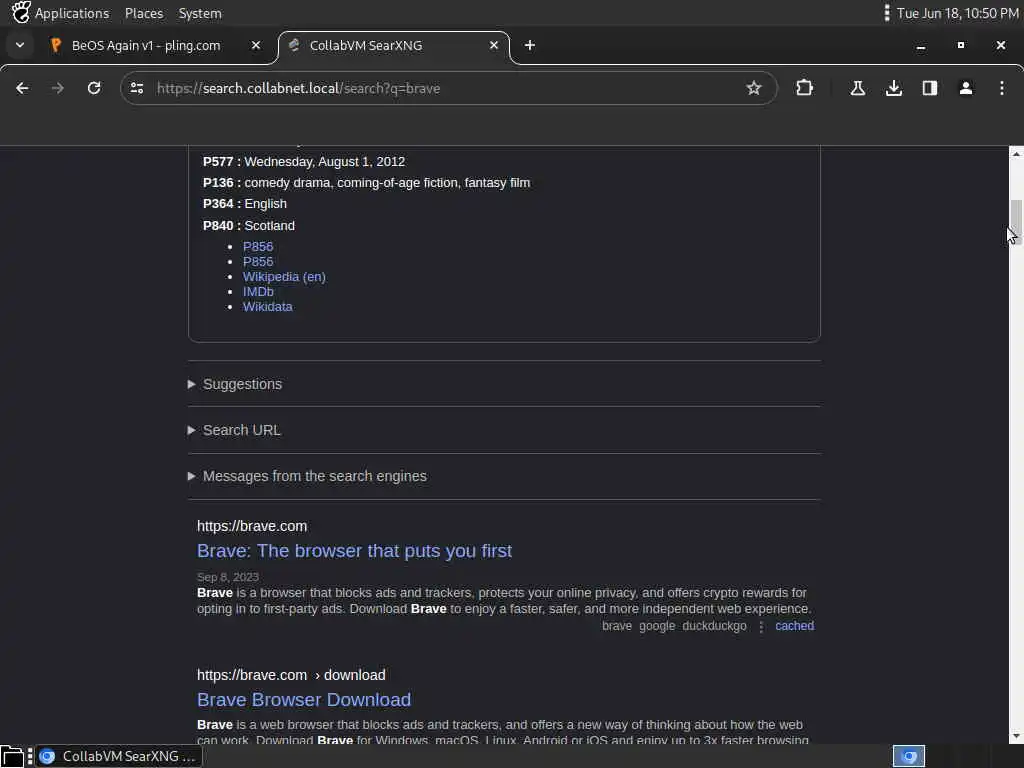Switch to BeOS Again v1 - pling.com tab
Viewport: 1024px width, 768px height.
click(x=146, y=45)
